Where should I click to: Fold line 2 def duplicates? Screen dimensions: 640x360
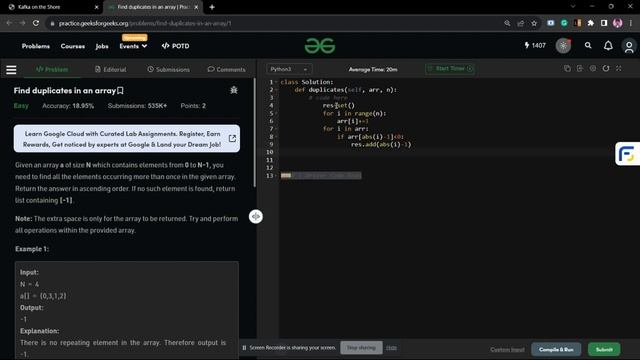point(276,90)
